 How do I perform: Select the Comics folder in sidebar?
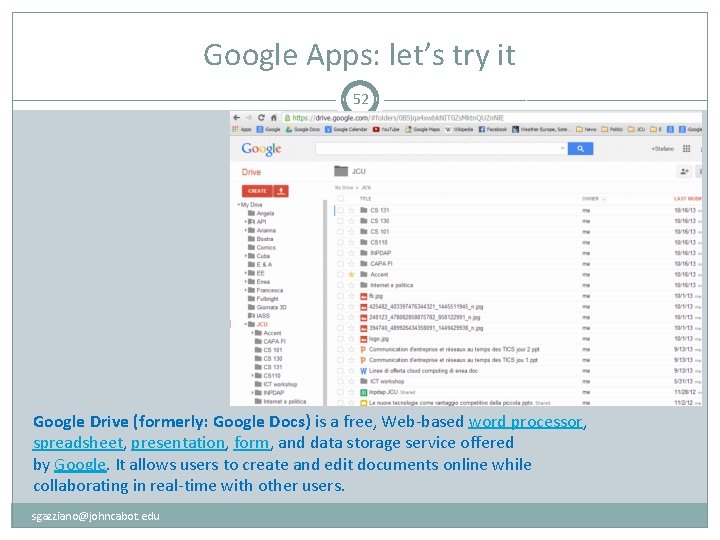point(262,248)
